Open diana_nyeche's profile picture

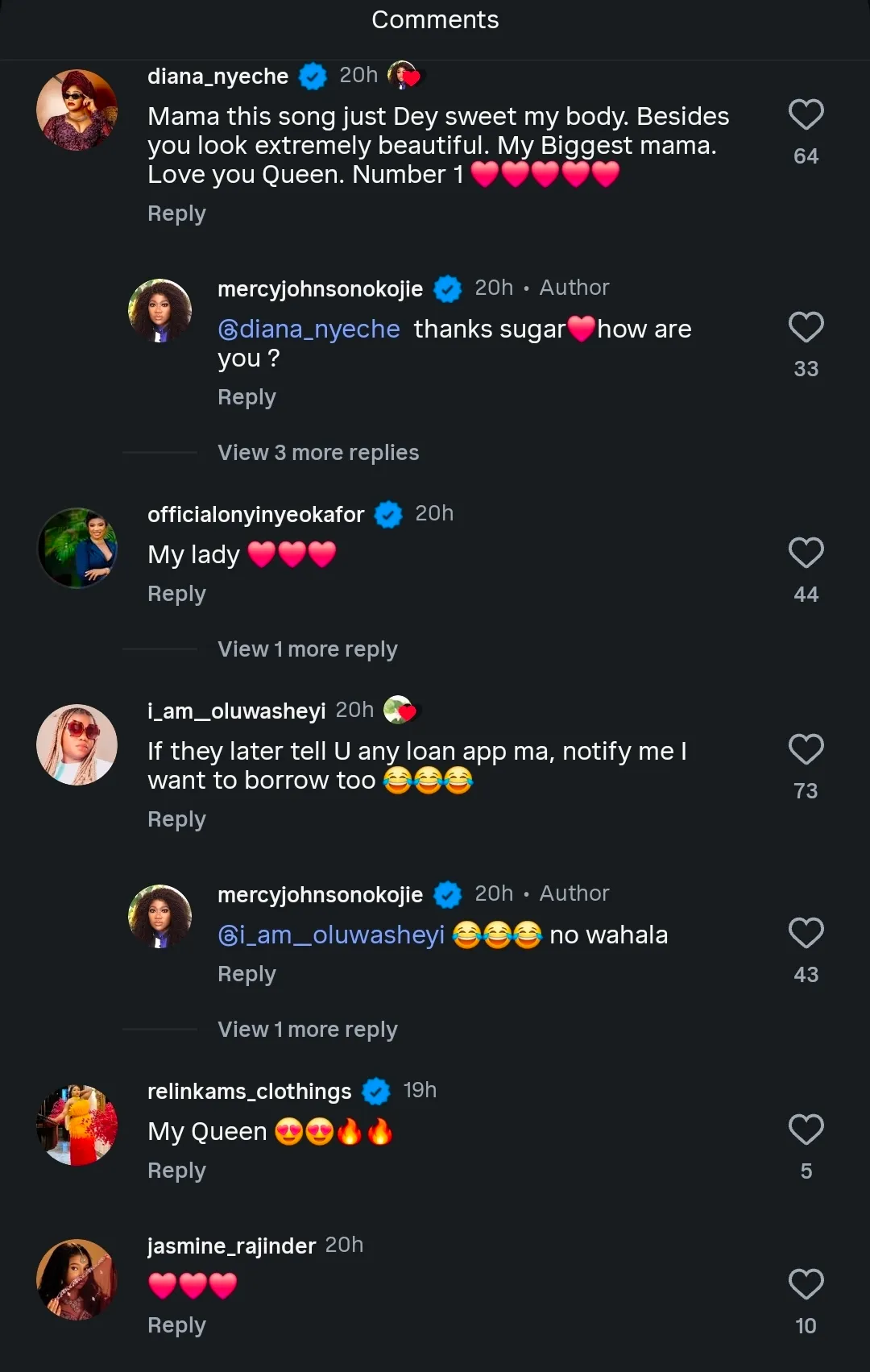[77, 110]
